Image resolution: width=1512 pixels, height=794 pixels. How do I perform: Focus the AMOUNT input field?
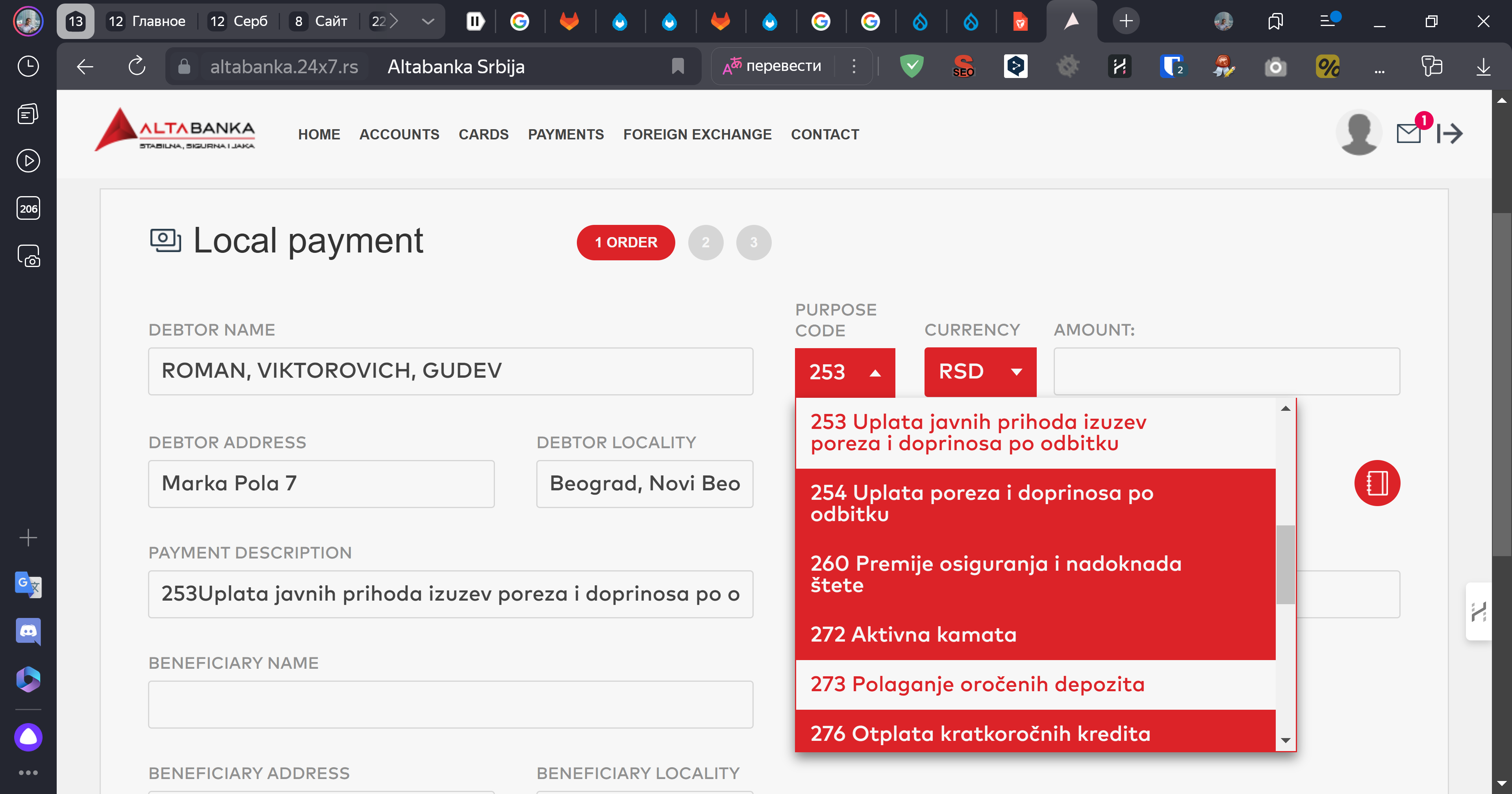[x=1226, y=371]
